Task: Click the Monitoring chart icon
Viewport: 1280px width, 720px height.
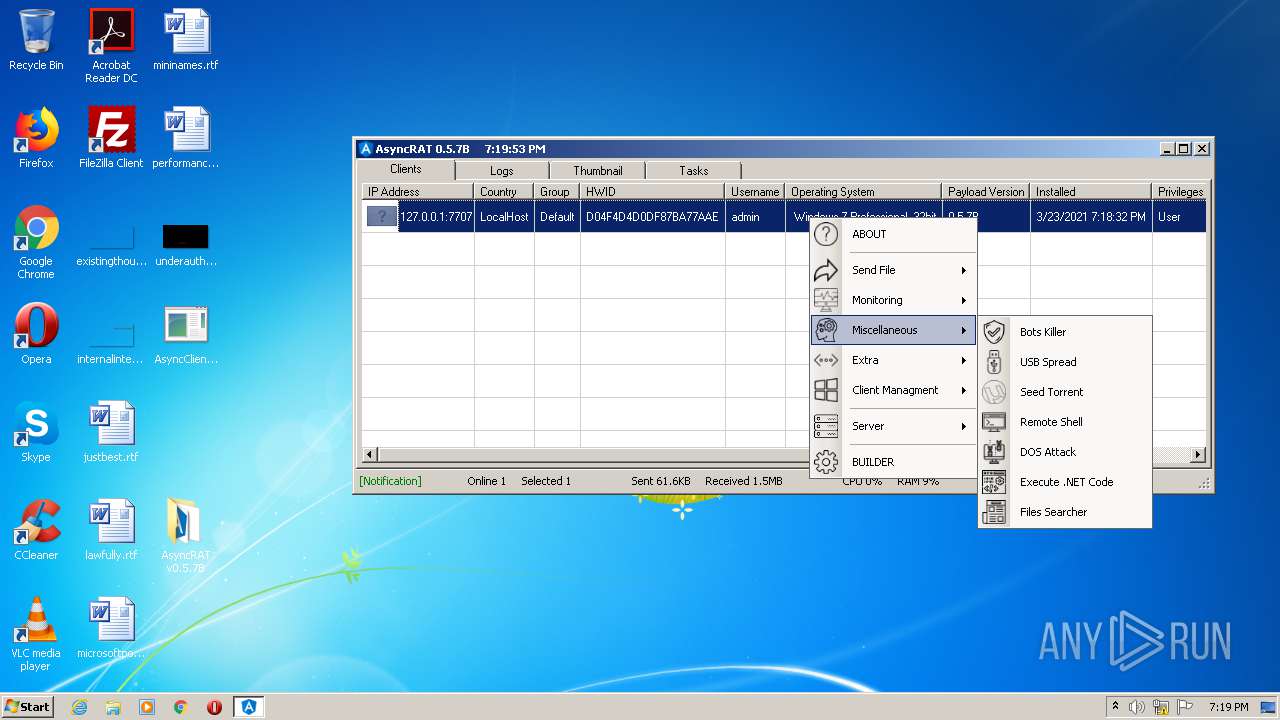Action: [825, 300]
